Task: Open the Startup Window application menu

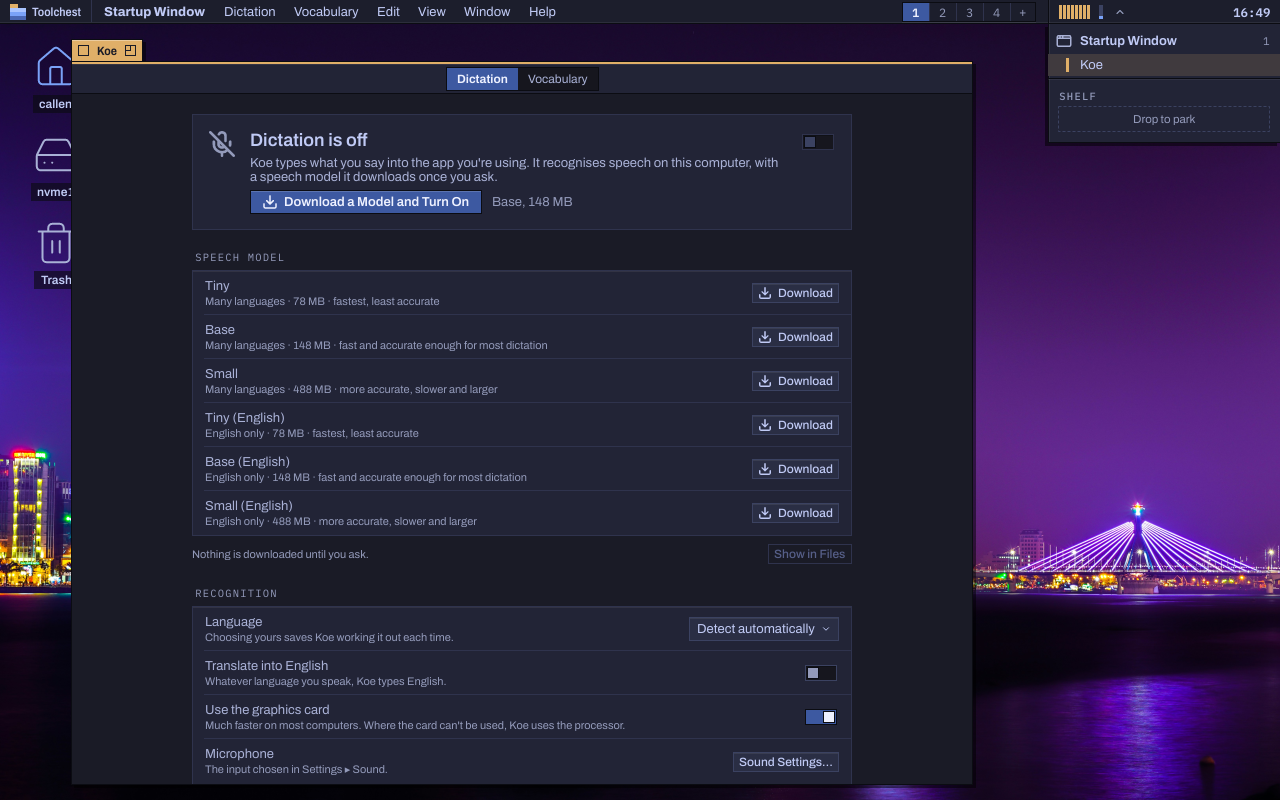Action: [x=154, y=12]
